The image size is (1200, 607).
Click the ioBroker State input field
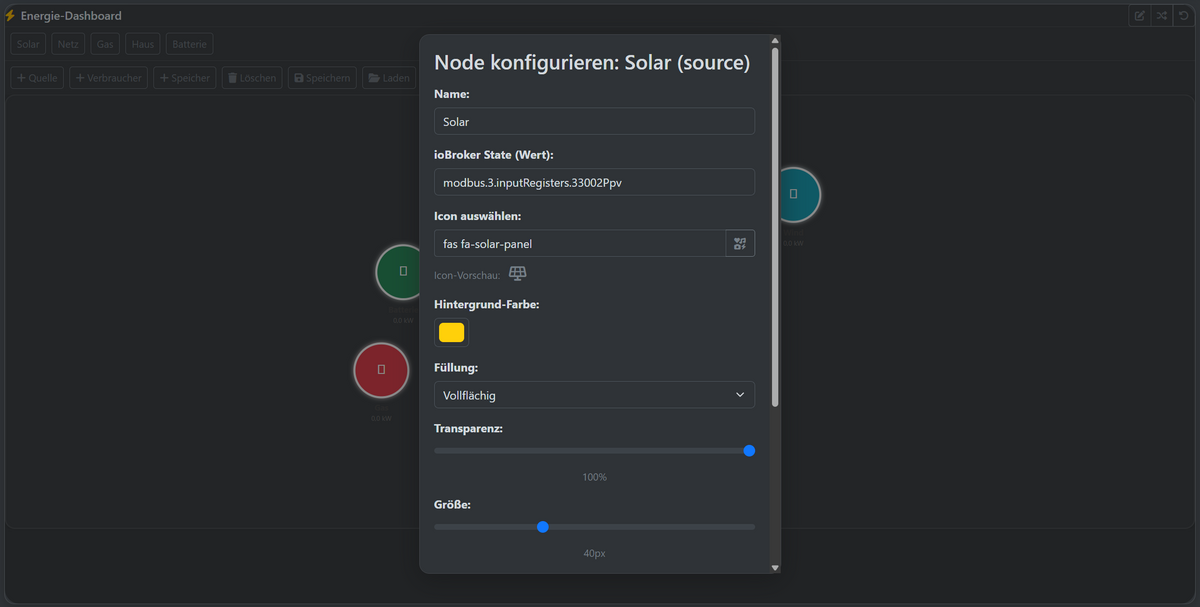594,182
